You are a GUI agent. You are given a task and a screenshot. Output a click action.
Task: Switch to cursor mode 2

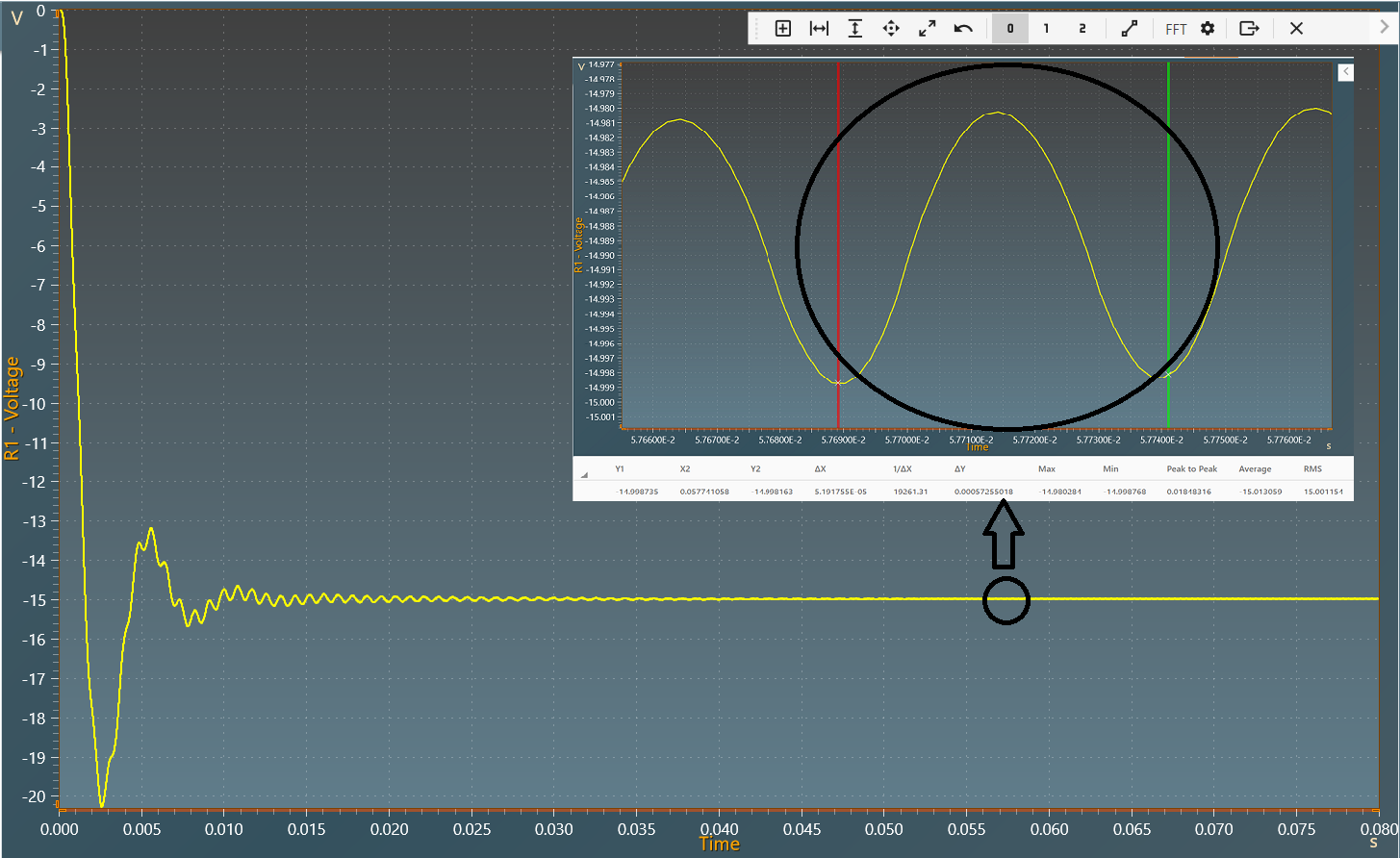pyautogui.click(x=1082, y=29)
